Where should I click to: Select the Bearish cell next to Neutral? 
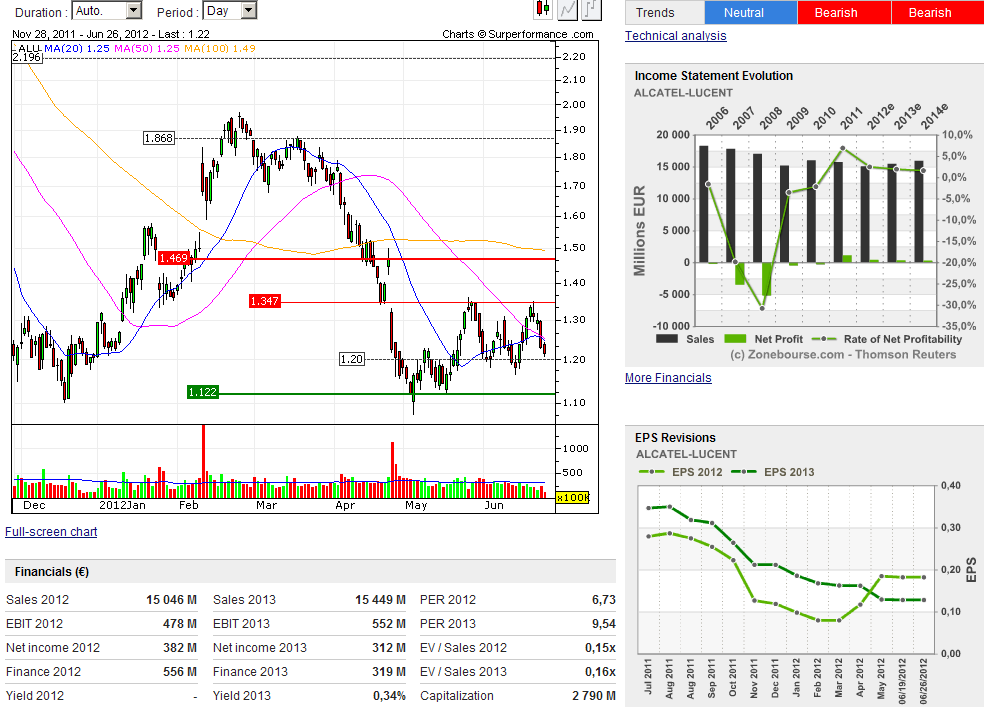(844, 13)
